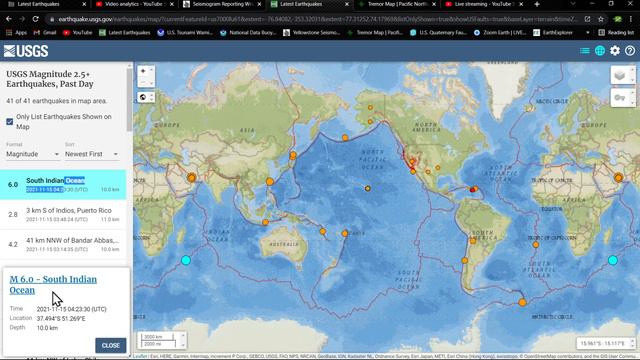Image resolution: width=640 pixels, height=360 pixels.
Task: Bookmark this page with the star icon
Action: pos(601,19)
